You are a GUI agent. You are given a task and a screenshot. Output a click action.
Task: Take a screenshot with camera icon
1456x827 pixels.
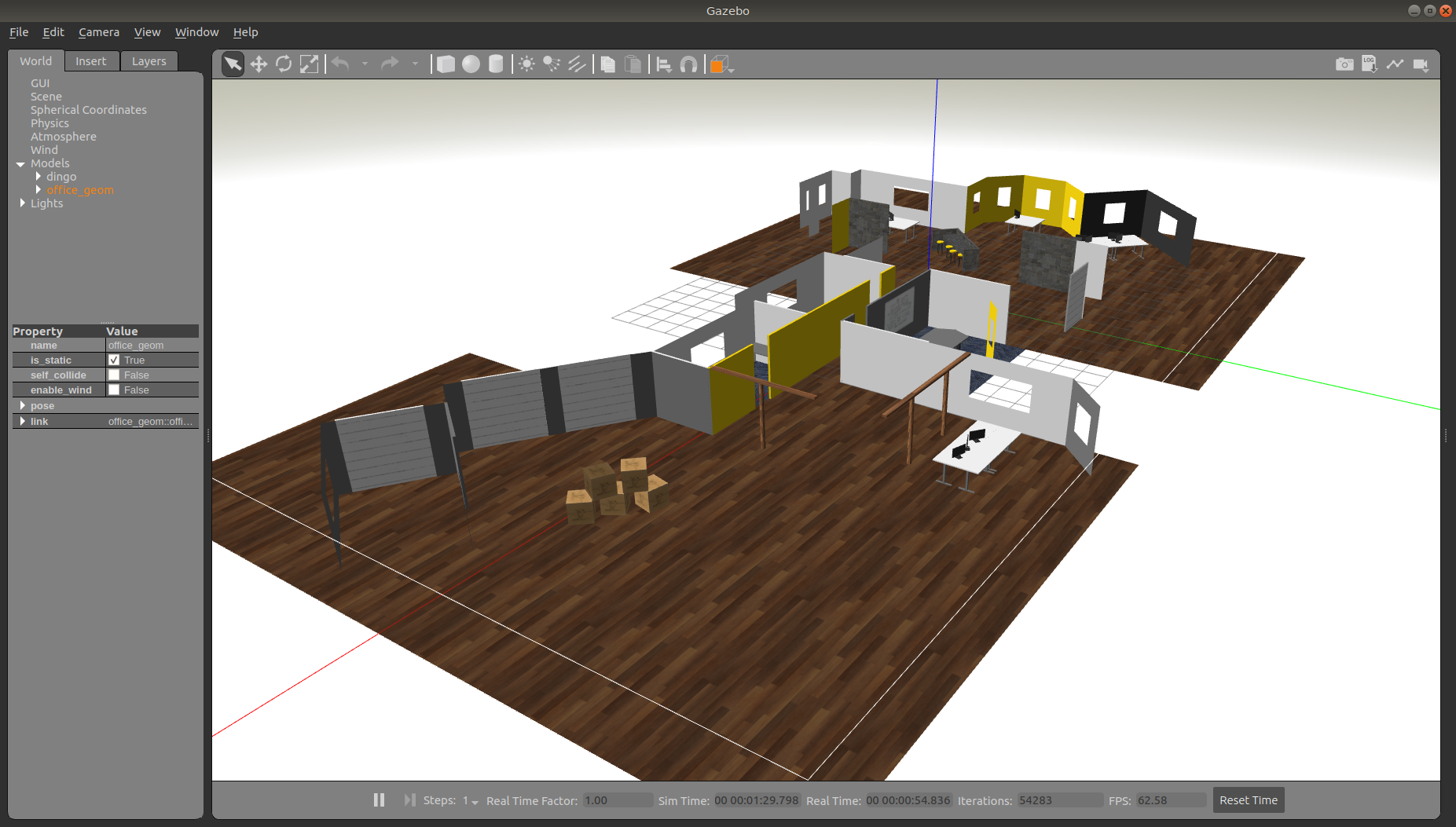click(1344, 64)
